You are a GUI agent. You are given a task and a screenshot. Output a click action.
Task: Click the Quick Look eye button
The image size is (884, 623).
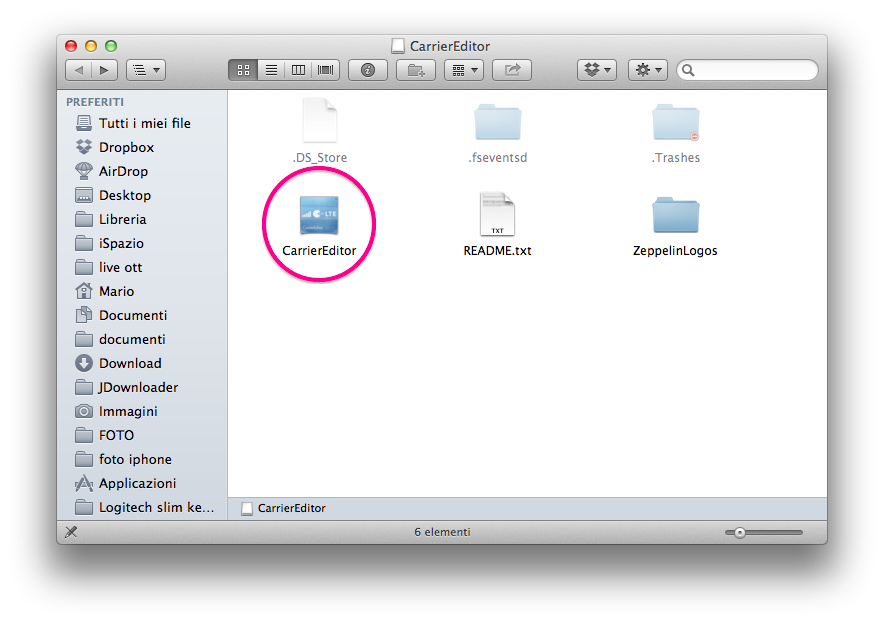[368, 70]
